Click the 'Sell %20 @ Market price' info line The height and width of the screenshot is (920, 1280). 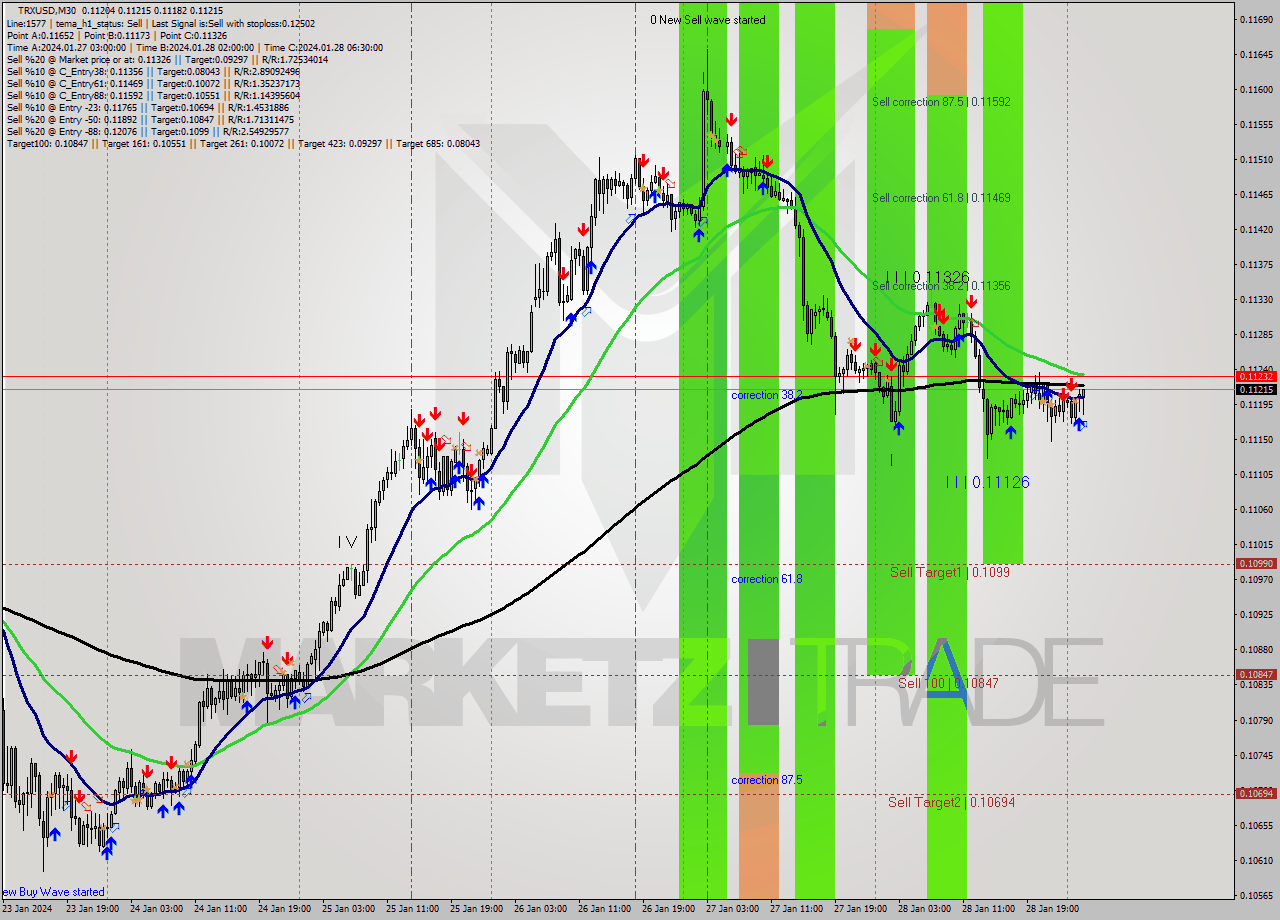(x=167, y=59)
